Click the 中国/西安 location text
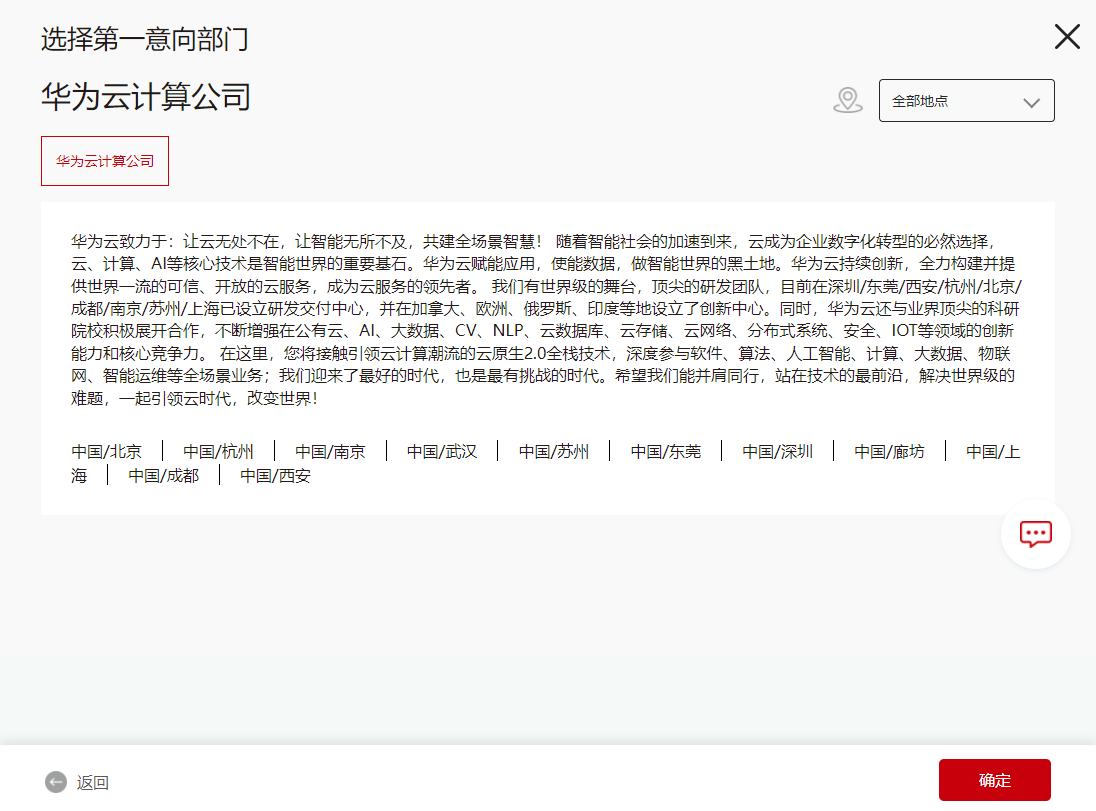Screen dimensions: 1096x811 [x=275, y=475]
